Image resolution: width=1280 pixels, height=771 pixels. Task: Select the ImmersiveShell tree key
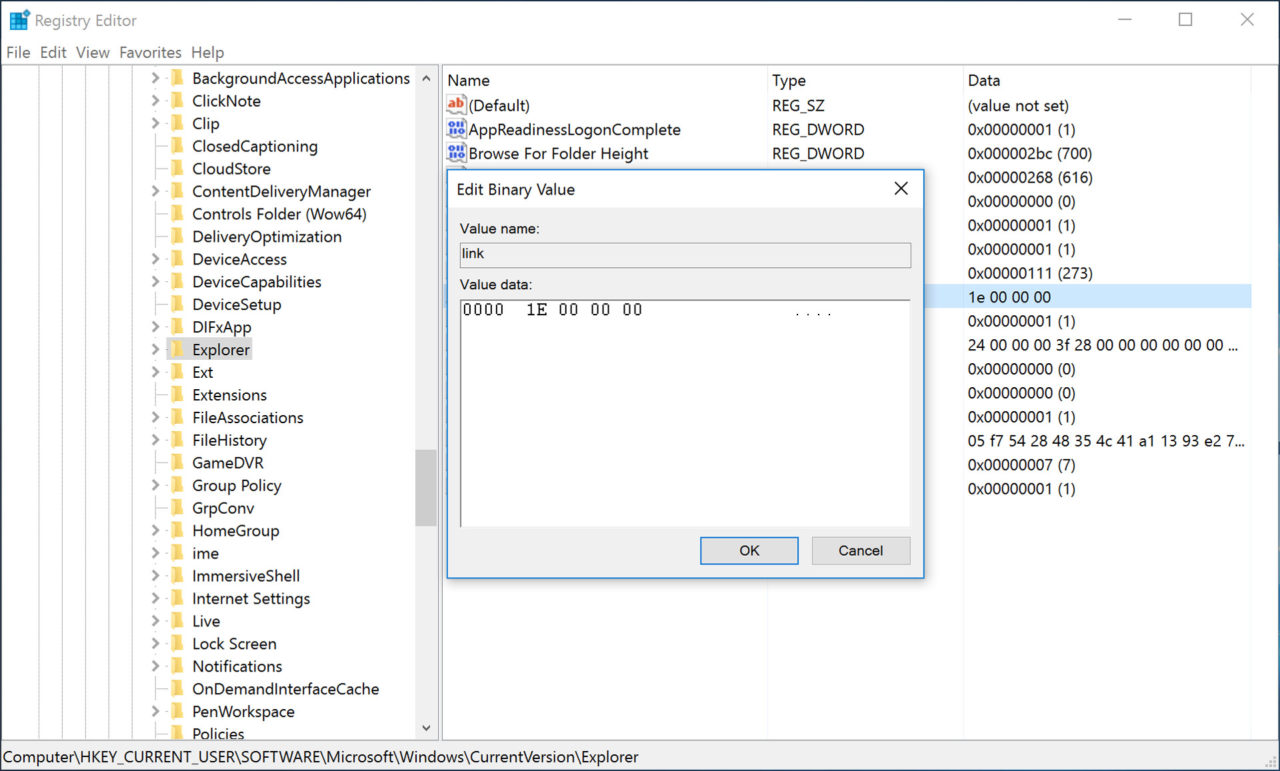[x=246, y=576]
